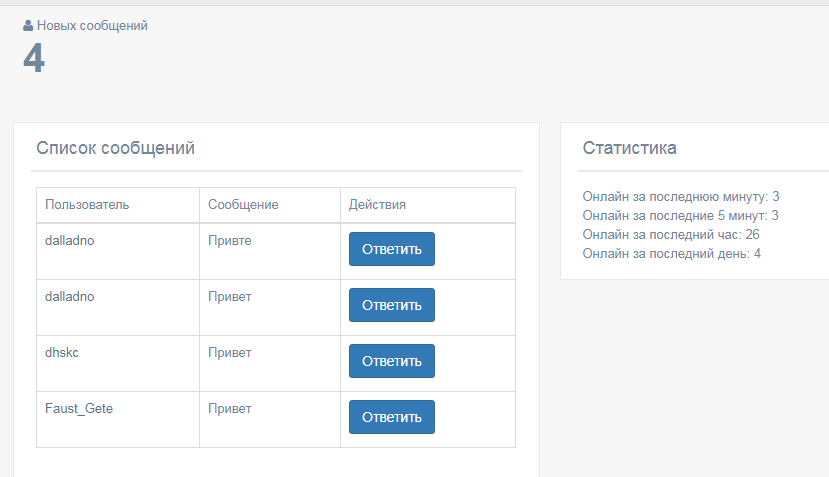Screen dimensions: 829x477
Task: Click the Новых сообщений label
Action: pos(92,26)
